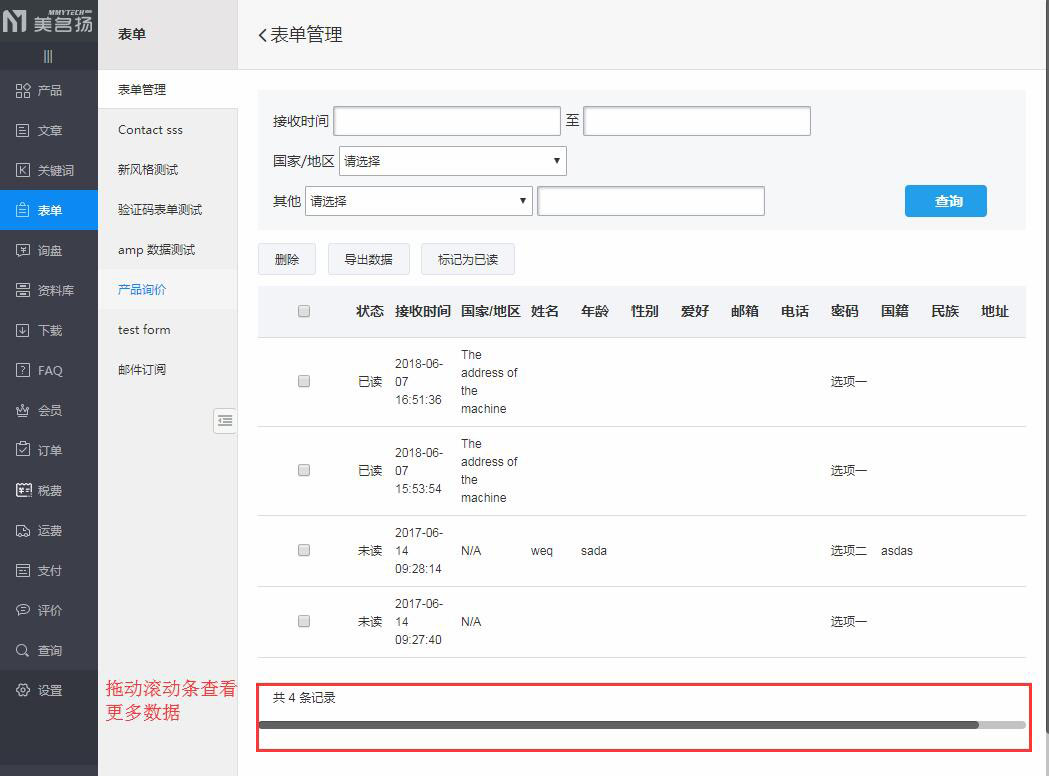Image resolution: width=1049 pixels, height=776 pixels.
Task: Expand the 国家/地区 dropdown filter
Action: pyautogui.click(x=452, y=161)
